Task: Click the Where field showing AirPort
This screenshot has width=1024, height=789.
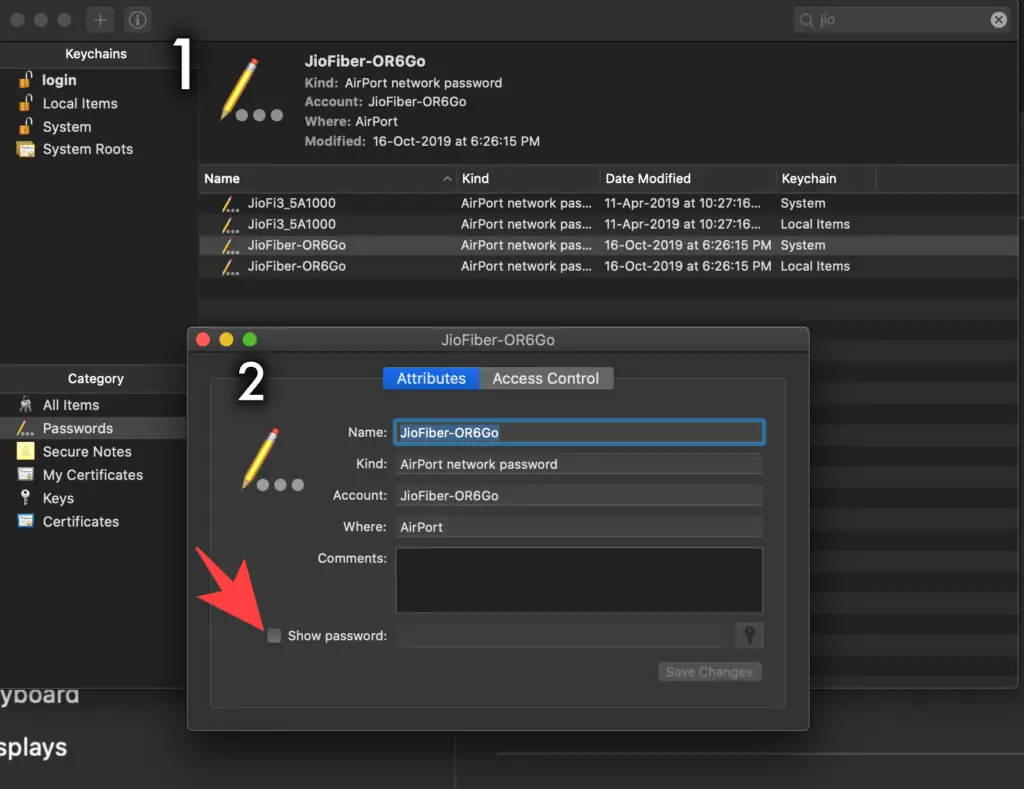Action: (x=579, y=526)
